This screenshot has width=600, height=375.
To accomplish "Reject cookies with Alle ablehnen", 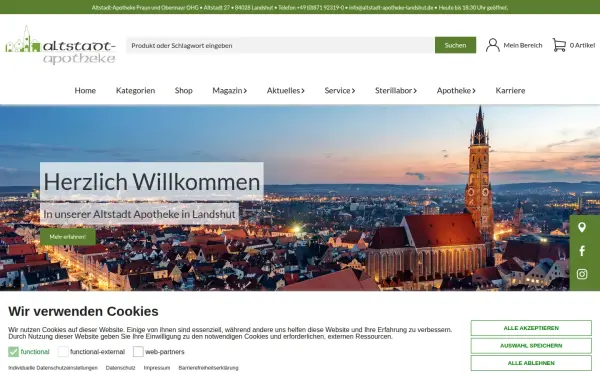I will (x=531, y=363).
